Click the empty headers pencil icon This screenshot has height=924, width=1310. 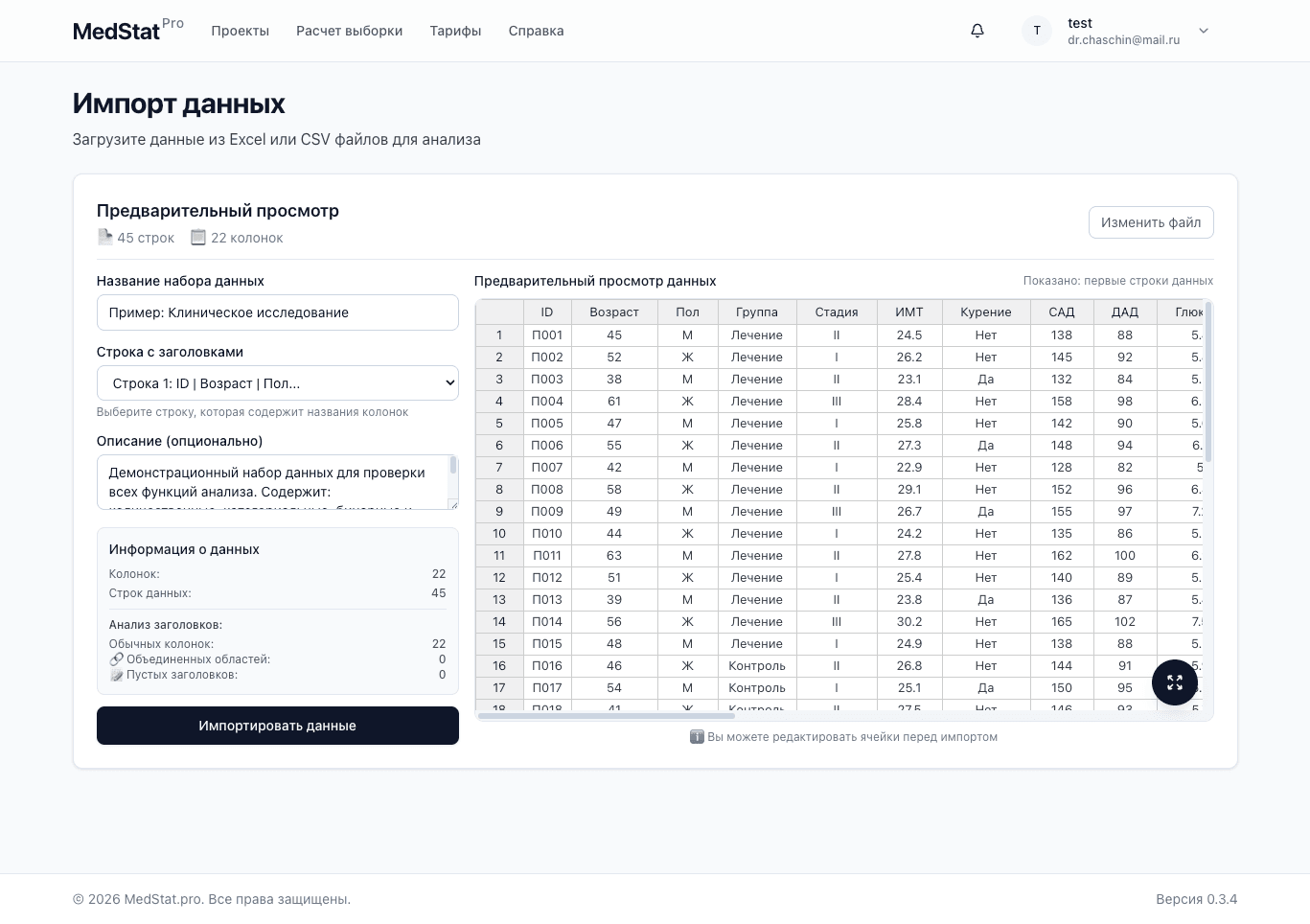tap(116, 675)
